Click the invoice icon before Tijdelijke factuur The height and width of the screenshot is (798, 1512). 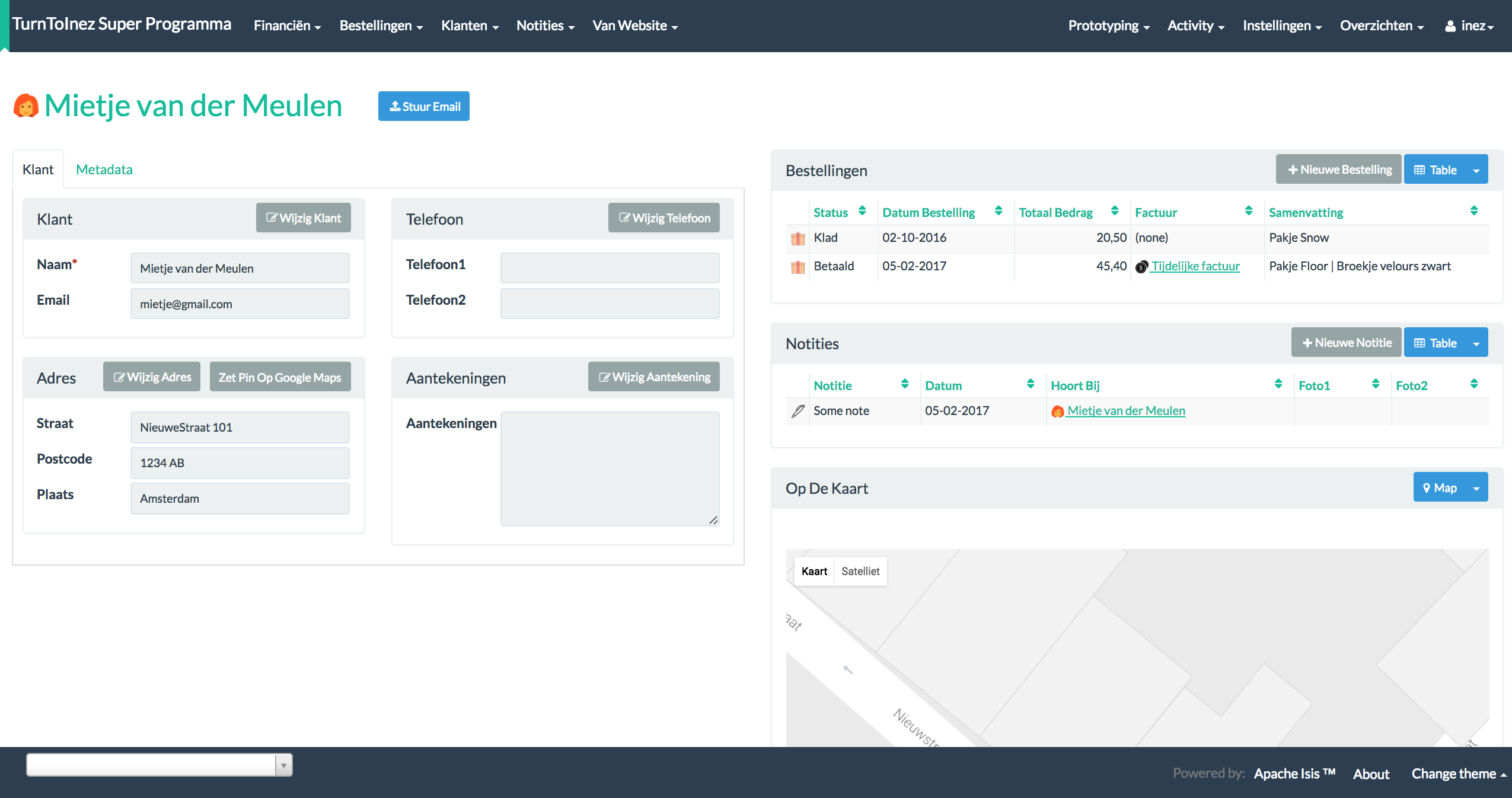(x=1141, y=267)
